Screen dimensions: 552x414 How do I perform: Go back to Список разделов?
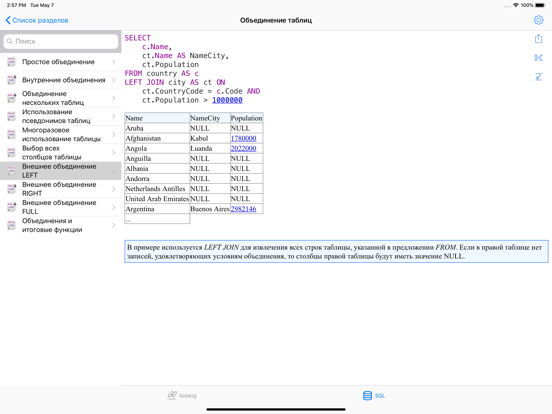[x=37, y=20]
